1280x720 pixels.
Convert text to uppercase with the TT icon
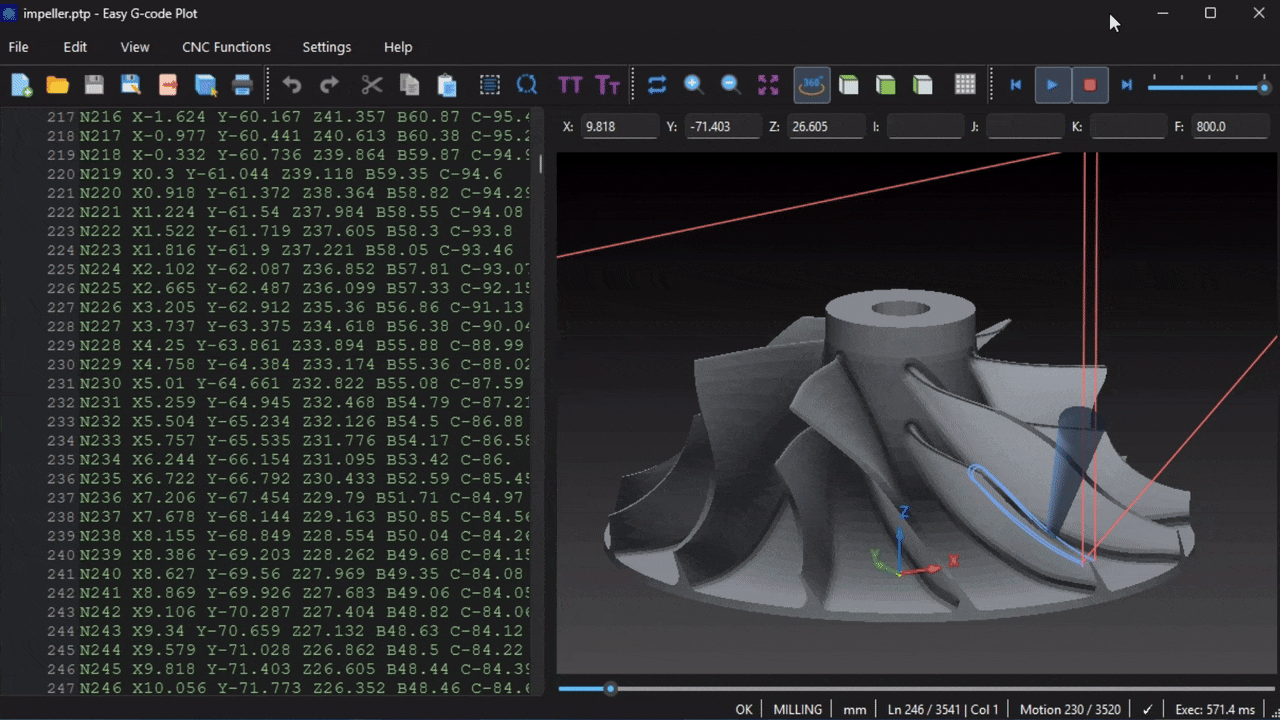tap(570, 85)
